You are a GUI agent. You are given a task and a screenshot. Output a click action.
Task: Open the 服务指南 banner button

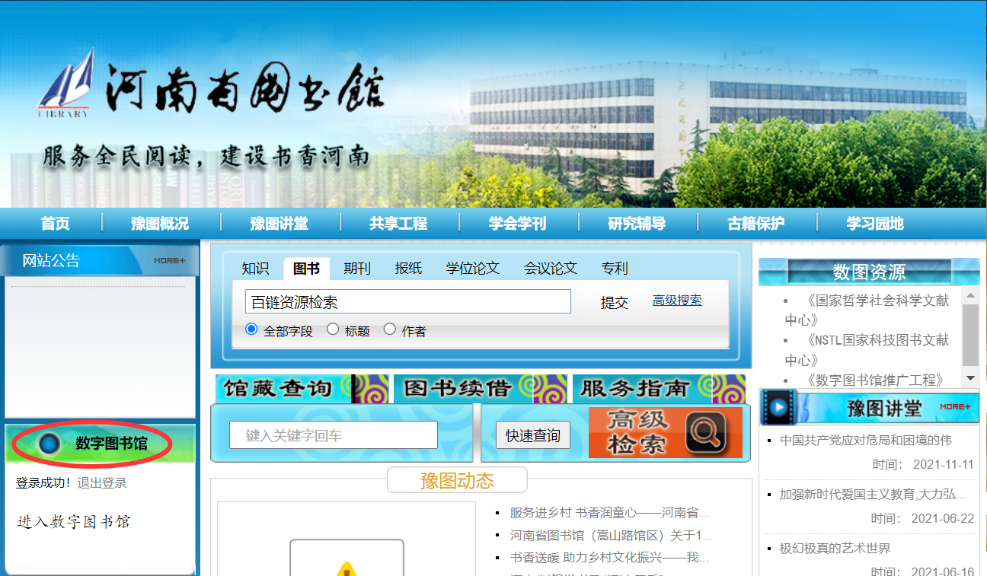658,389
